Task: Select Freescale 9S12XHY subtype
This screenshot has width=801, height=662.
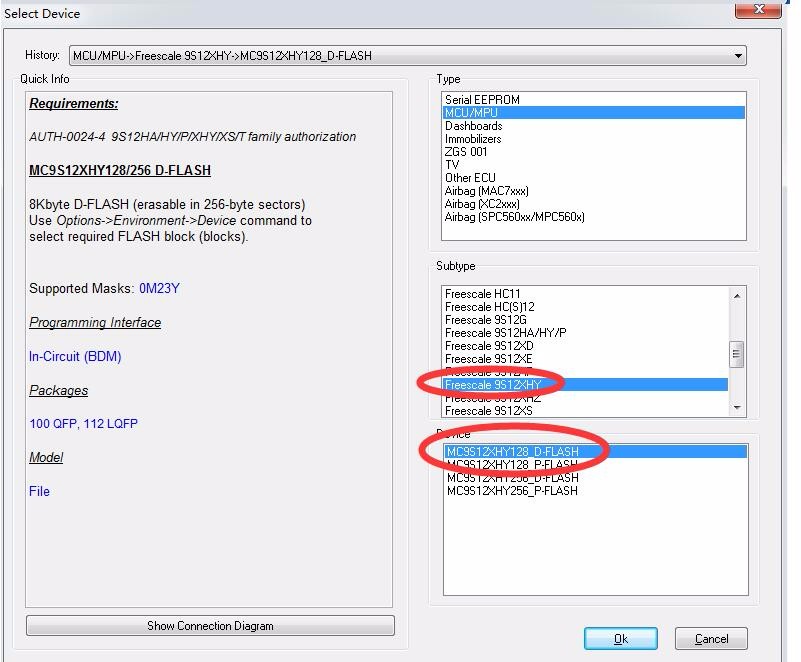Action: pos(585,385)
